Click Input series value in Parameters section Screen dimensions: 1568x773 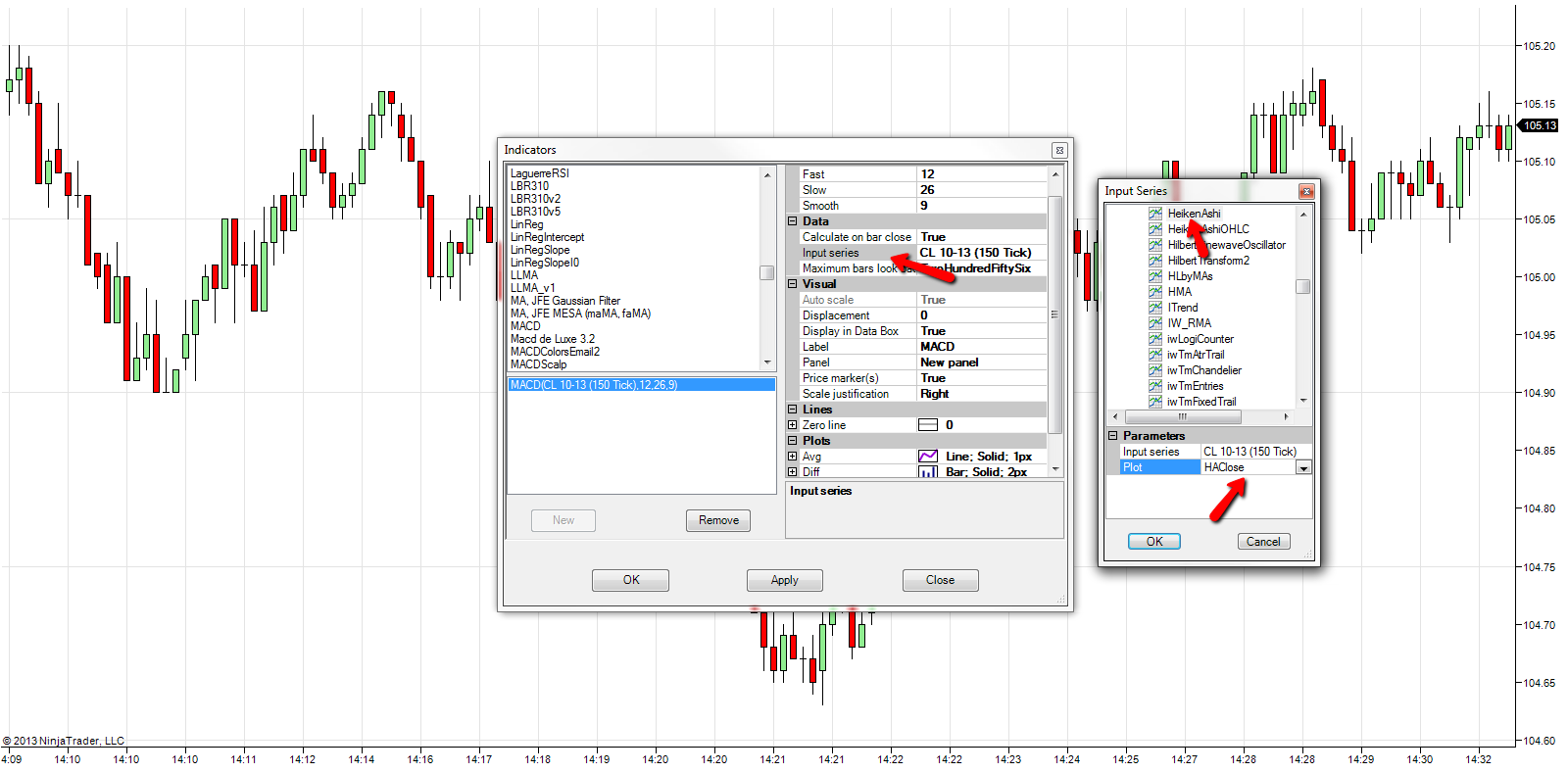[x=1256, y=452]
